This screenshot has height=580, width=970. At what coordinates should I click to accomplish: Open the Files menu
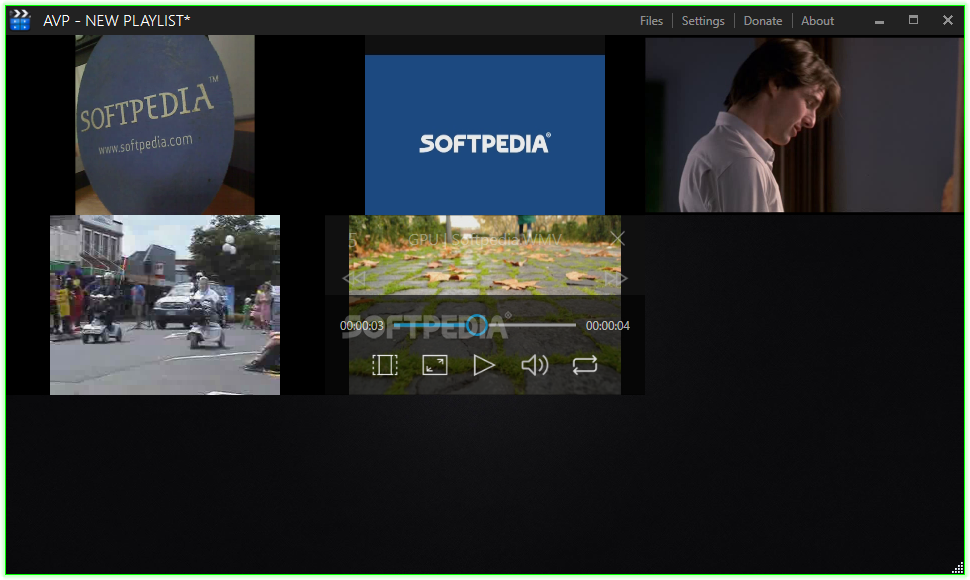click(651, 21)
